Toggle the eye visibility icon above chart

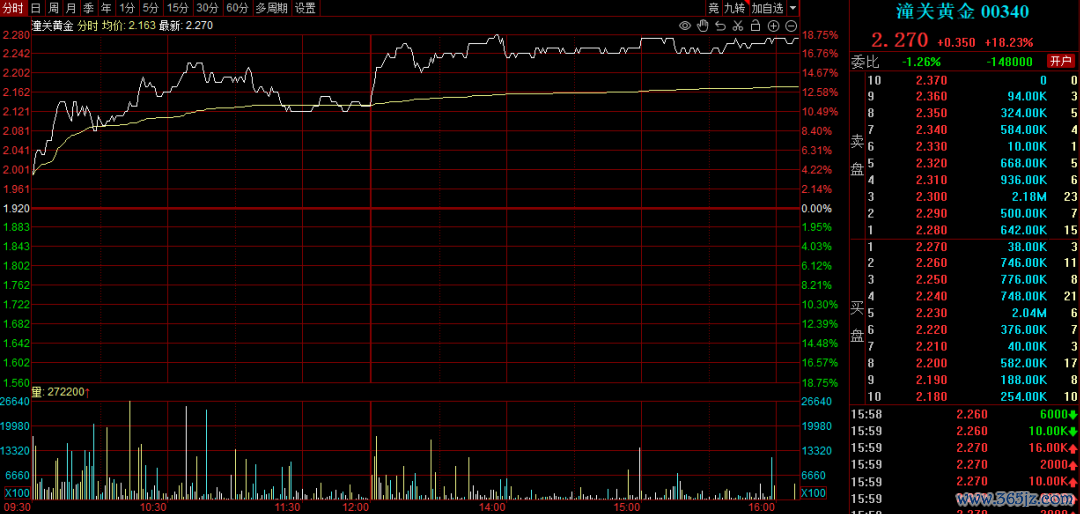(x=685, y=25)
